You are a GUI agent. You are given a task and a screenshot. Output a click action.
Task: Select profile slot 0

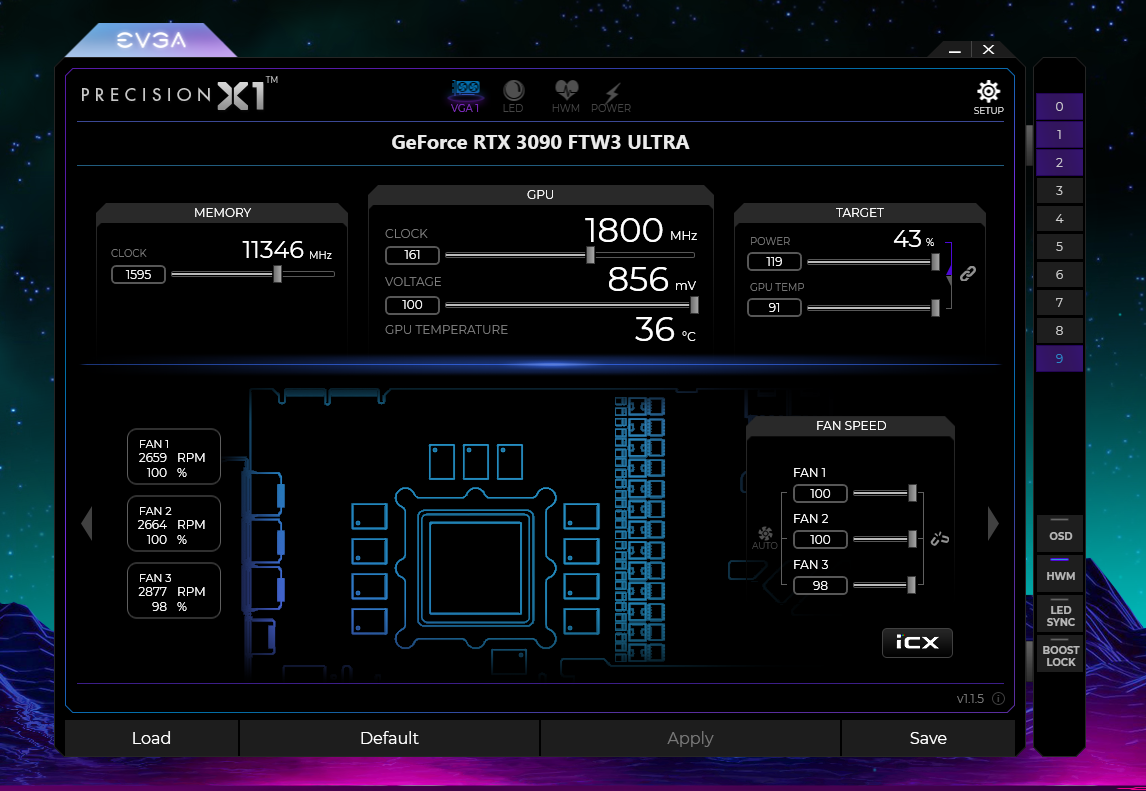[1059, 107]
